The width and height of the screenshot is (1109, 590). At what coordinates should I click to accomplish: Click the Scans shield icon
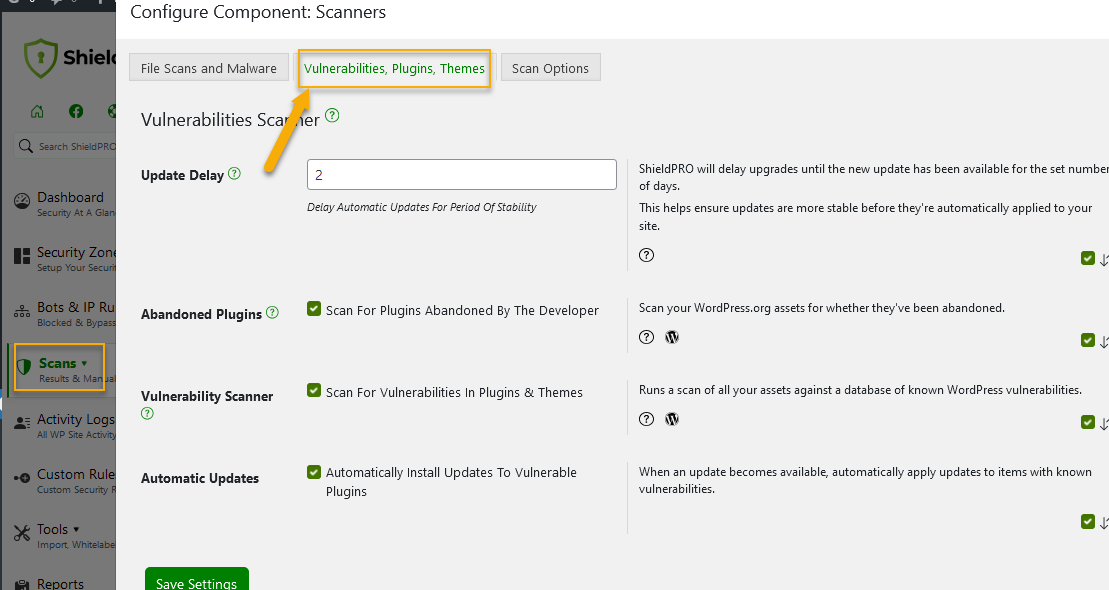pos(23,366)
